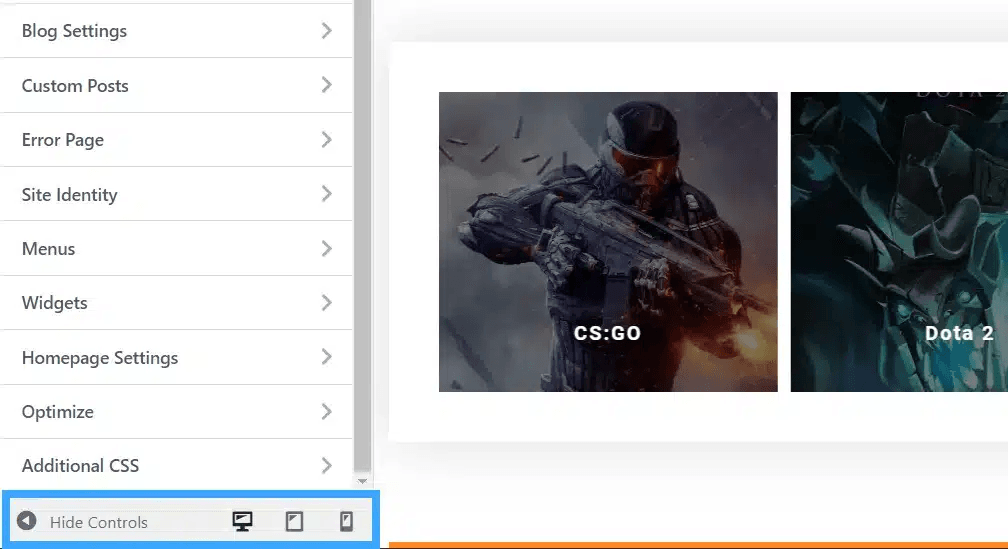Open the Error Page panel
This screenshot has width=1008, height=549.
[176, 140]
